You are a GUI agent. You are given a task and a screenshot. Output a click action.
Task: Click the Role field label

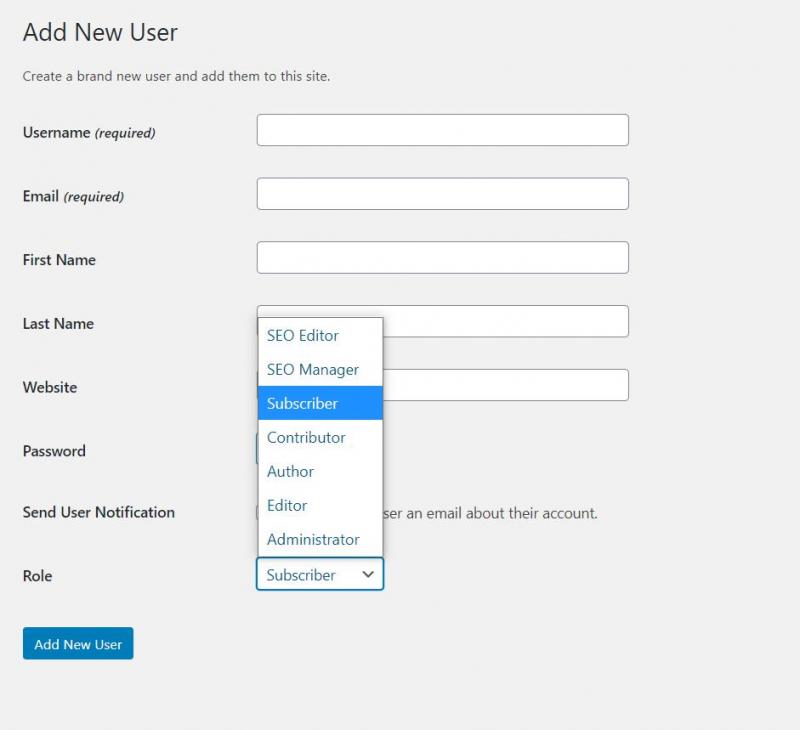tap(37, 576)
